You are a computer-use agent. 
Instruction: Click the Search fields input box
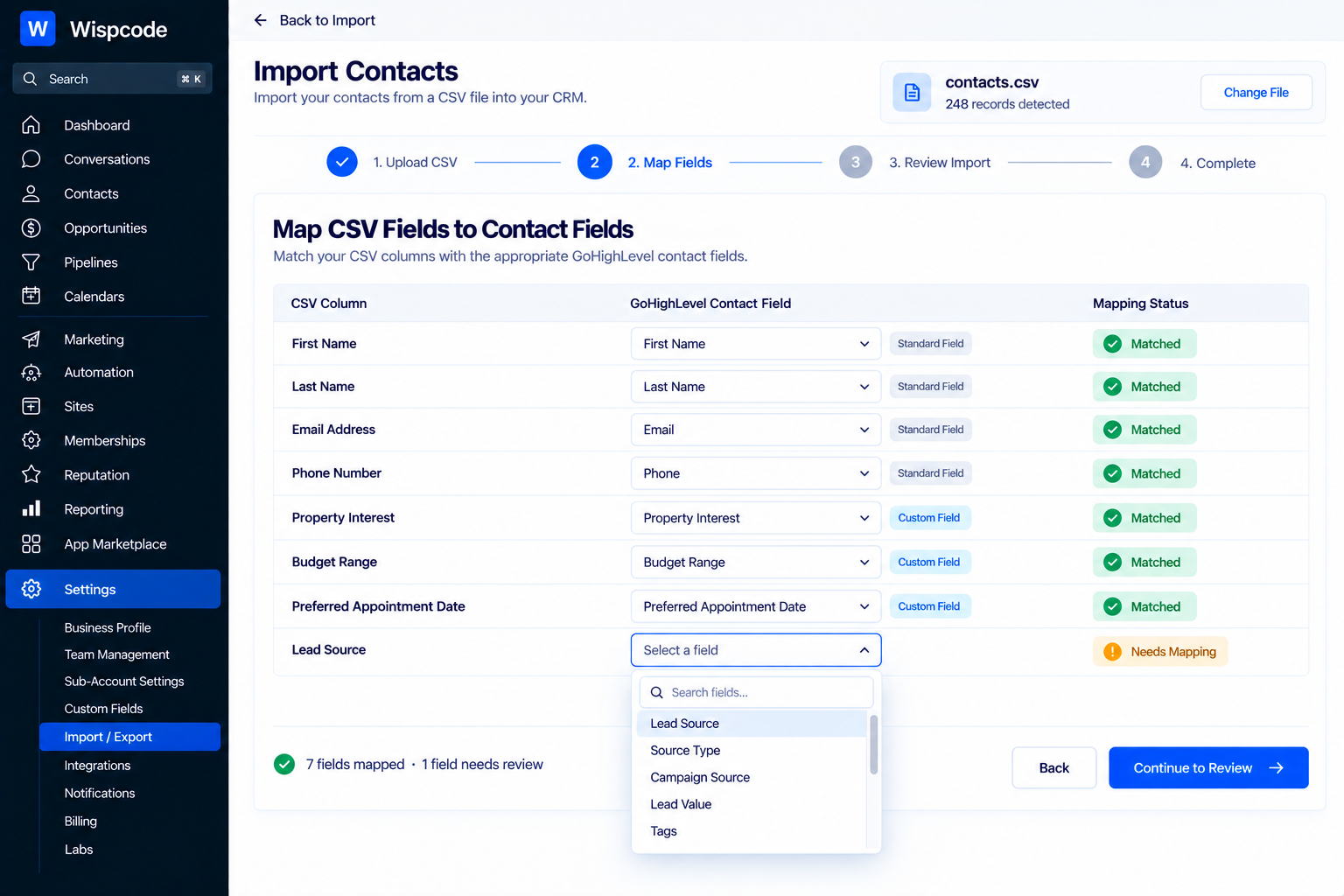pos(756,692)
